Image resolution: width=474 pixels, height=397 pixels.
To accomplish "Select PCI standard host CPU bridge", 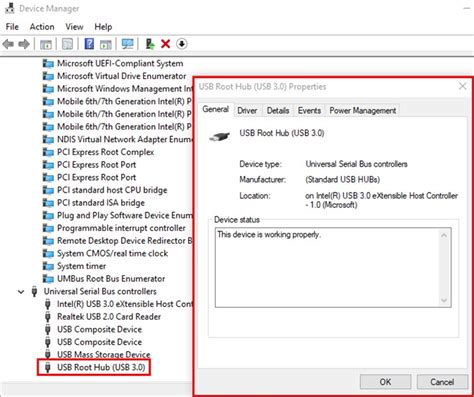I will (x=112, y=190).
